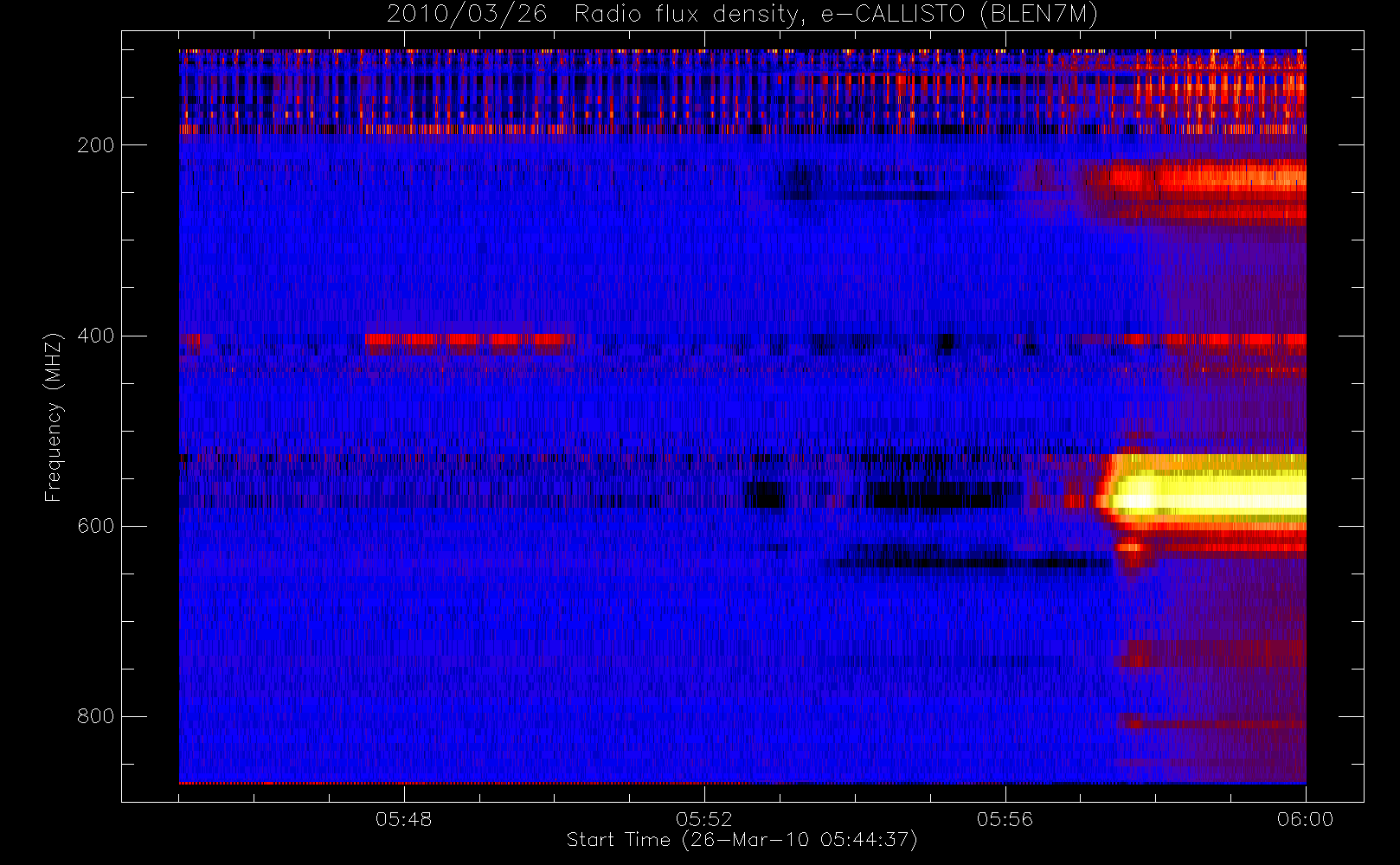Click the 'Start Time (26-Mar-10 05:44:37)' label
Screen dimensions: 1400x865
pyautogui.click(x=742, y=840)
